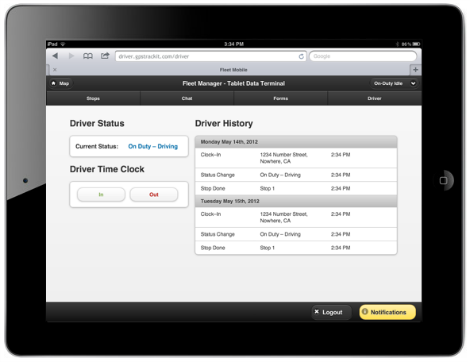The width and height of the screenshot is (470, 362).
Task: Switch to the Stops tab
Action: [x=93, y=98]
